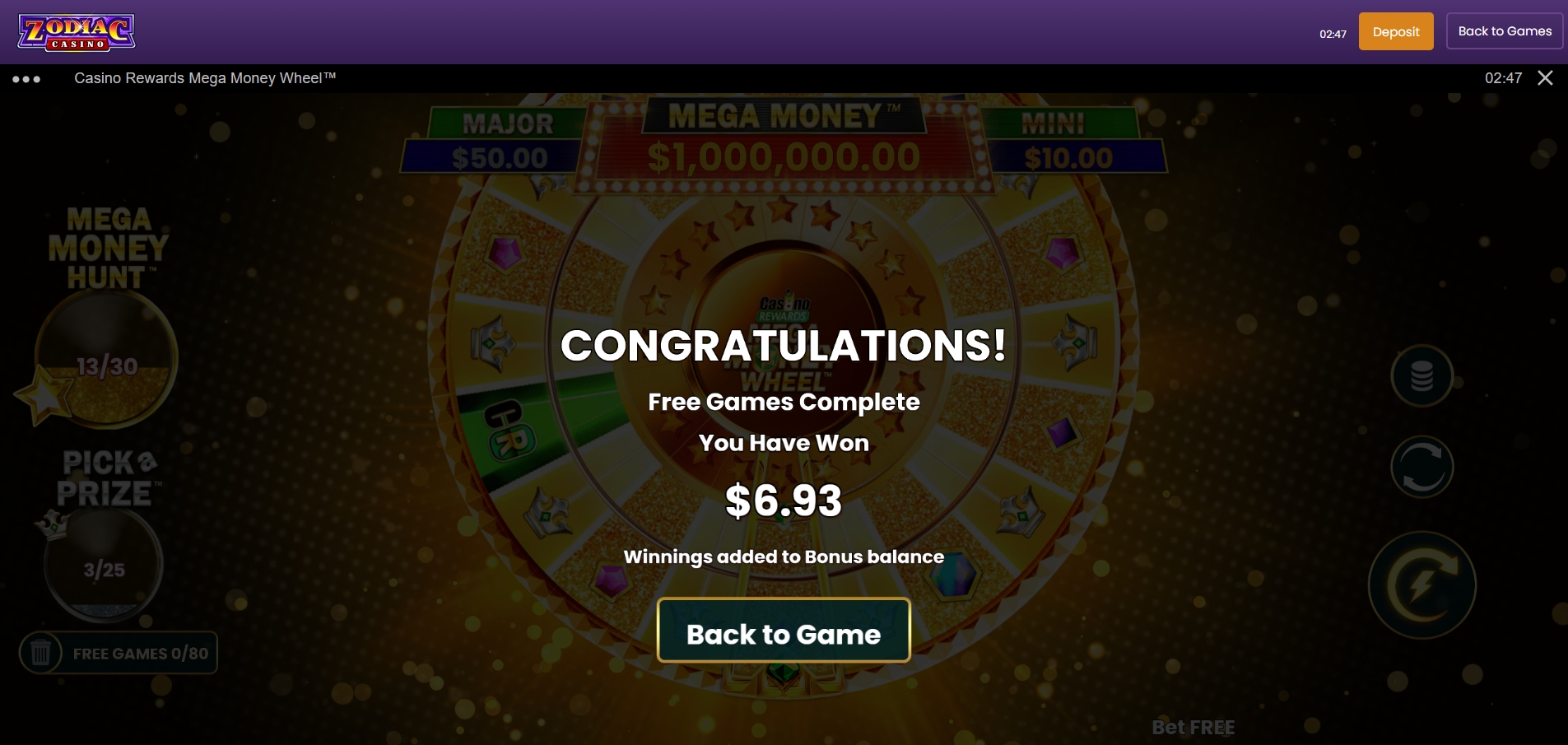
Task: Click Back to Games in header
Action: click(x=1505, y=31)
